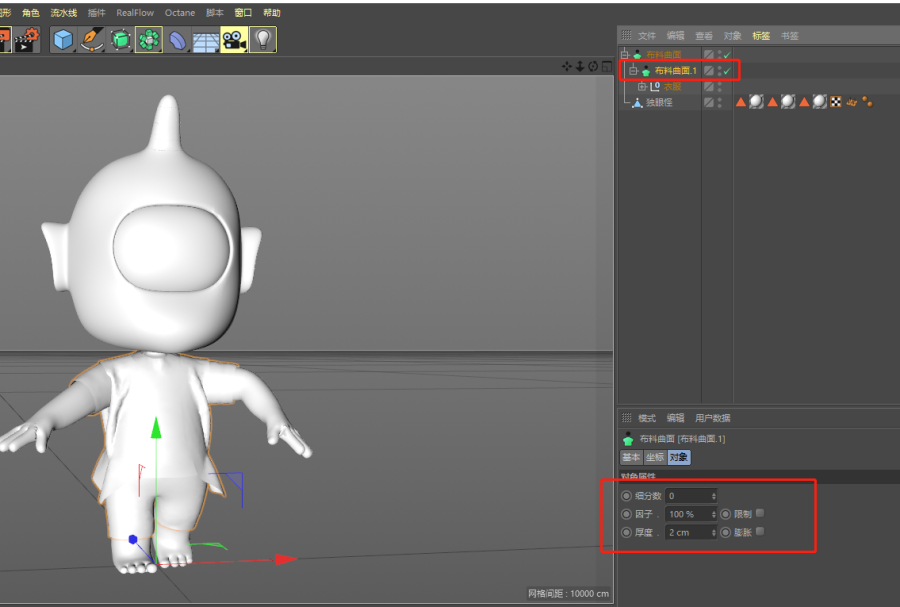
Task: Enable the 限制 checkbox
Action: coord(760,513)
